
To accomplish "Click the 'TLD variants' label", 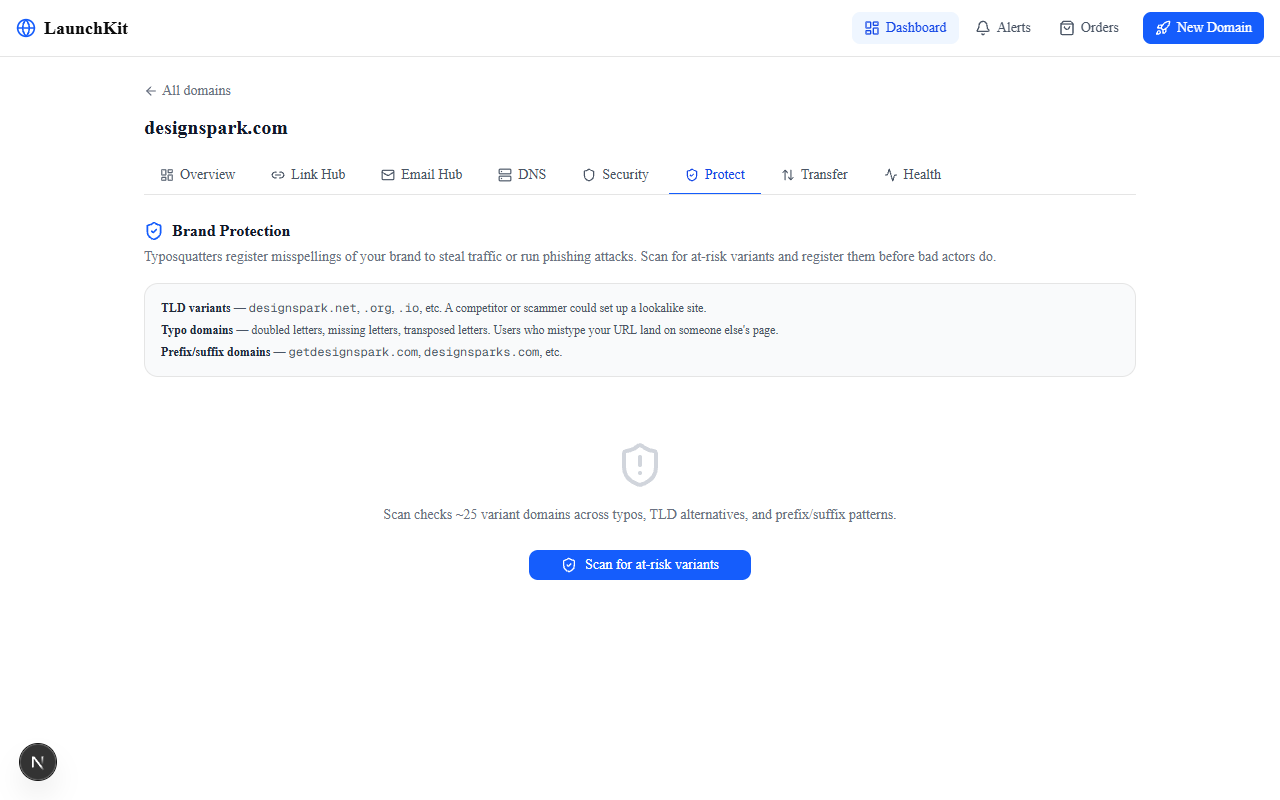I will (195, 308).
